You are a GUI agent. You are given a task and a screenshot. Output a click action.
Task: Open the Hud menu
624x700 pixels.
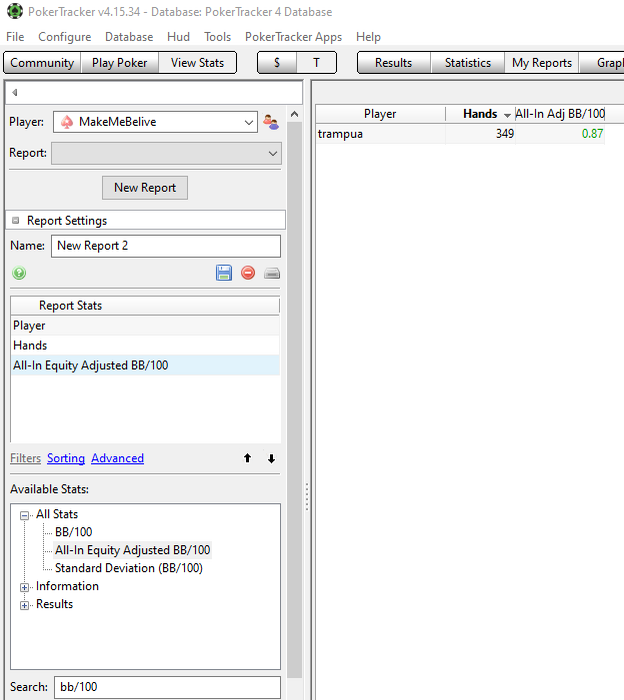point(179,37)
